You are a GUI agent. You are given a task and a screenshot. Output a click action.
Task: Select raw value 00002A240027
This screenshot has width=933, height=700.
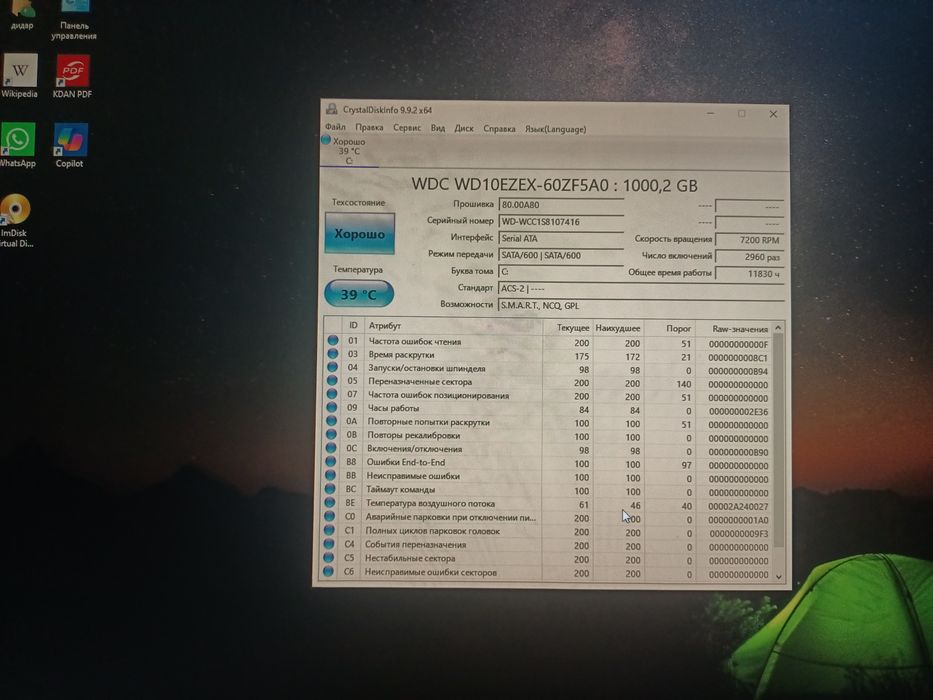pos(738,507)
